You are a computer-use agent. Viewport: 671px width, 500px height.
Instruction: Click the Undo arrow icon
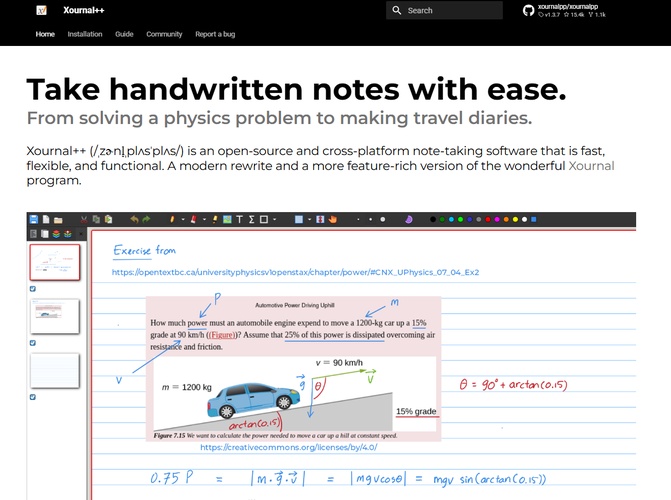[x=134, y=220]
